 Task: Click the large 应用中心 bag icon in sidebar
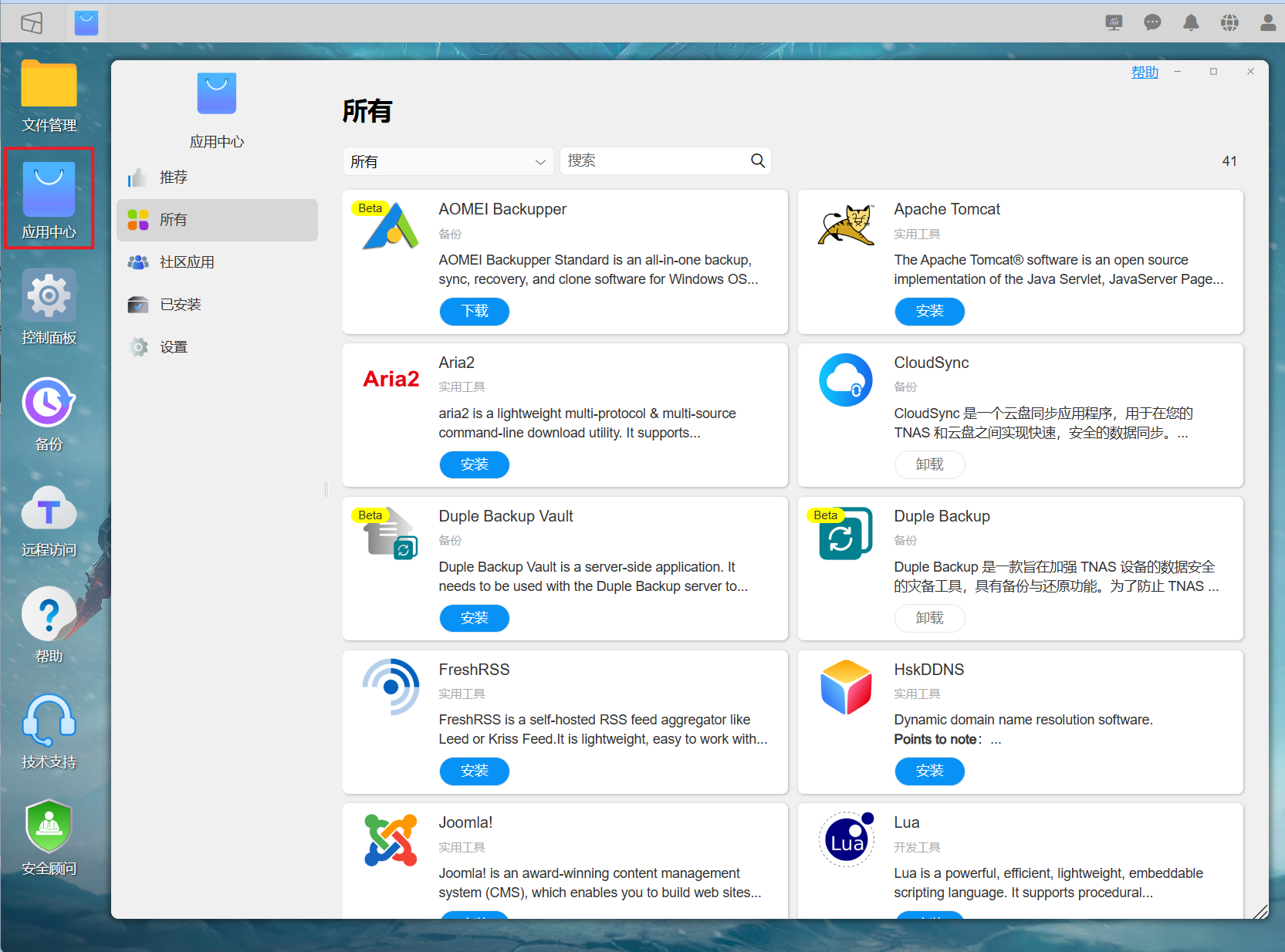pyautogui.click(x=217, y=93)
